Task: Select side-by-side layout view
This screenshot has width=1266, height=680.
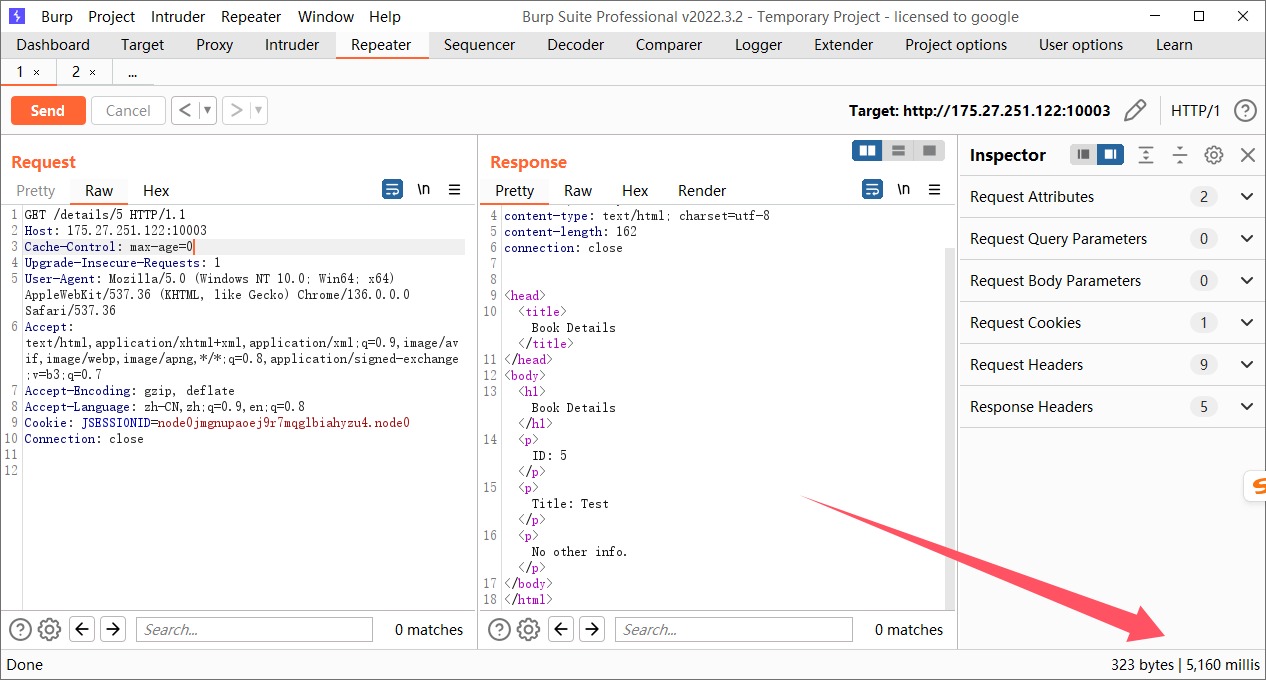Action: pyautogui.click(x=867, y=150)
